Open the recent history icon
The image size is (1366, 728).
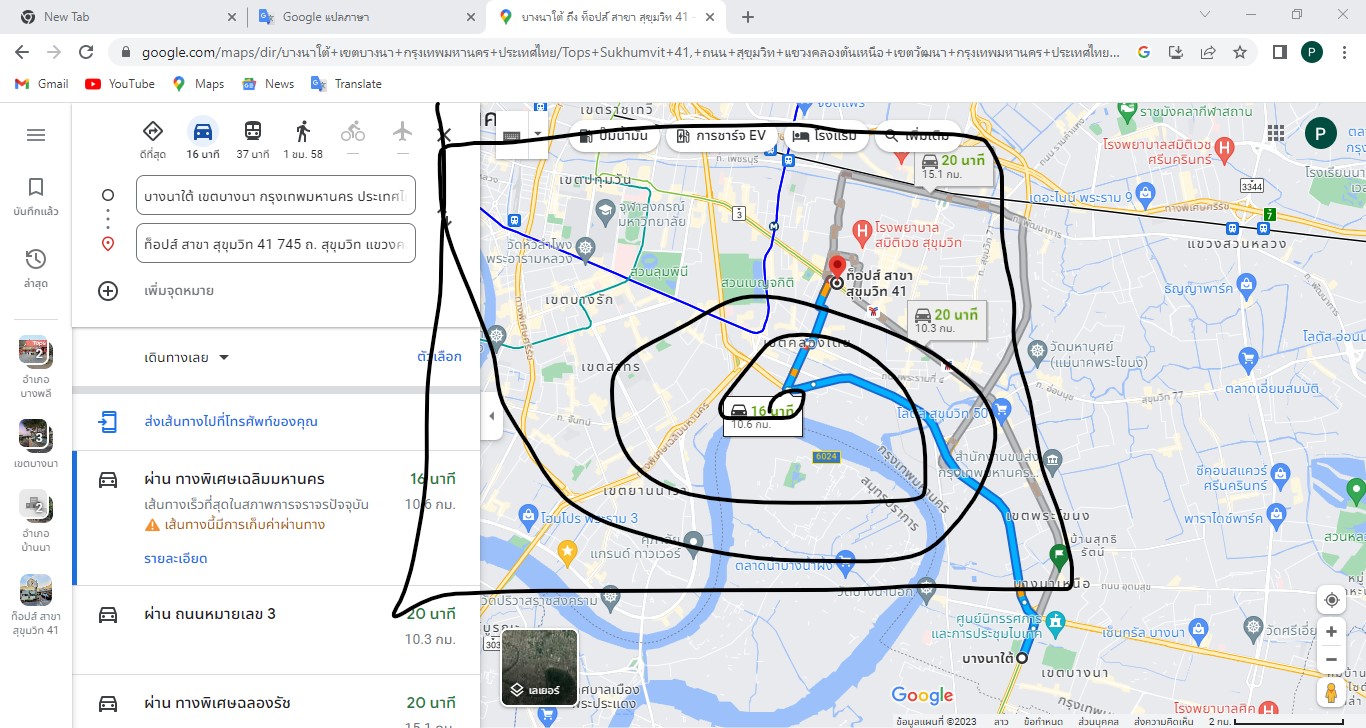(36, 260)
